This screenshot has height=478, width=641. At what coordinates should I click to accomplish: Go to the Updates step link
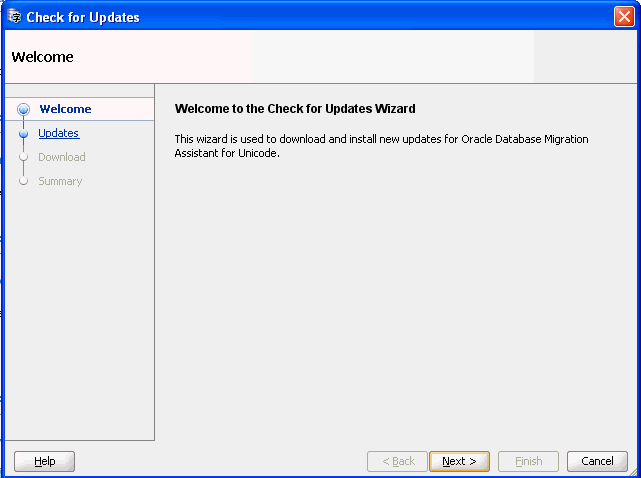59,133
